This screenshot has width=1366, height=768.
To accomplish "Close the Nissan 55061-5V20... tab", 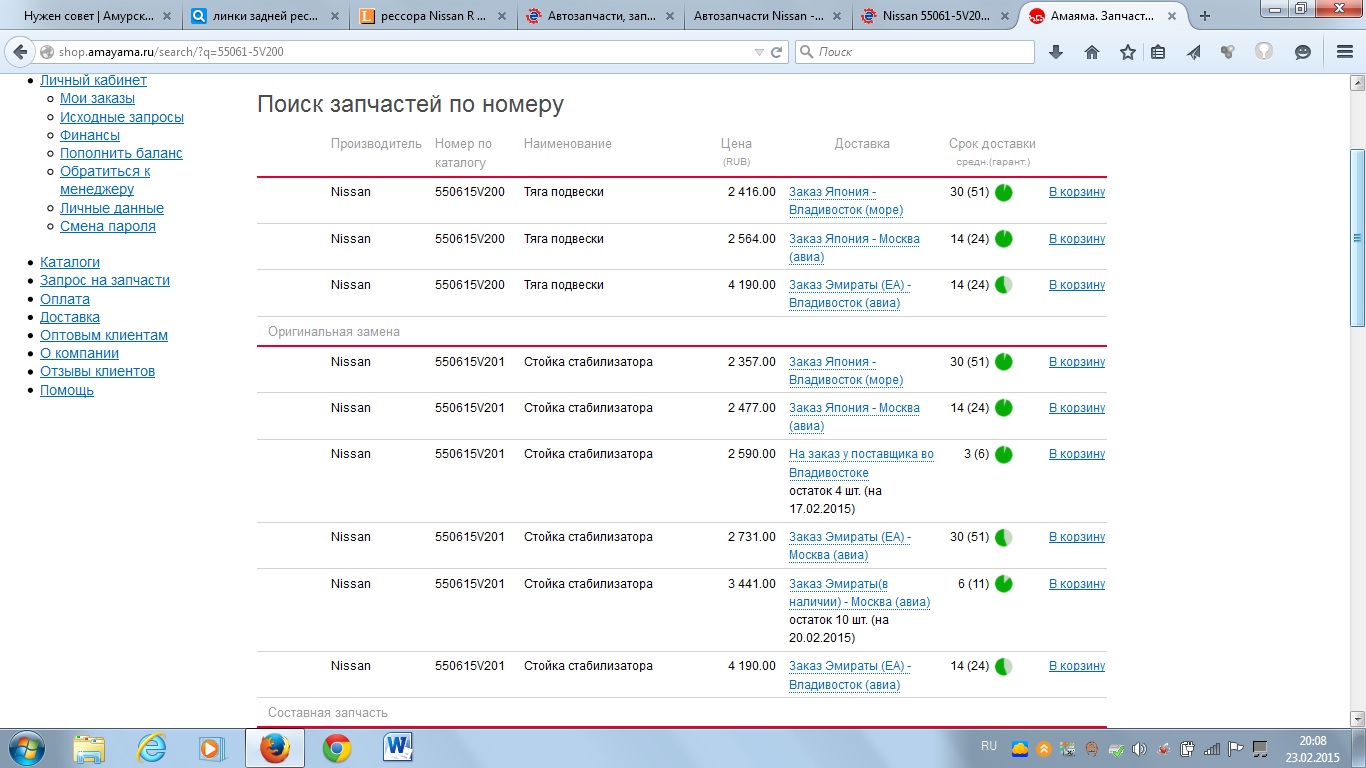I will click(1004, 16).
